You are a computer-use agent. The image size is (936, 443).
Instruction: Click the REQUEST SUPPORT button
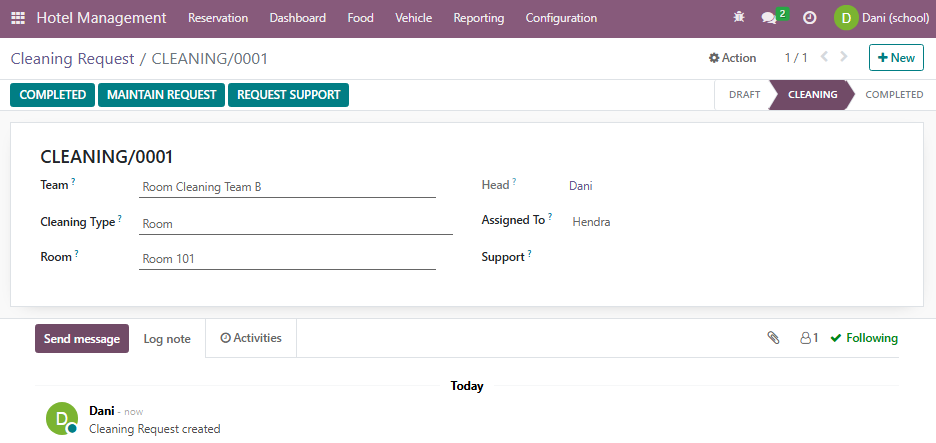(x=288, y=95)
